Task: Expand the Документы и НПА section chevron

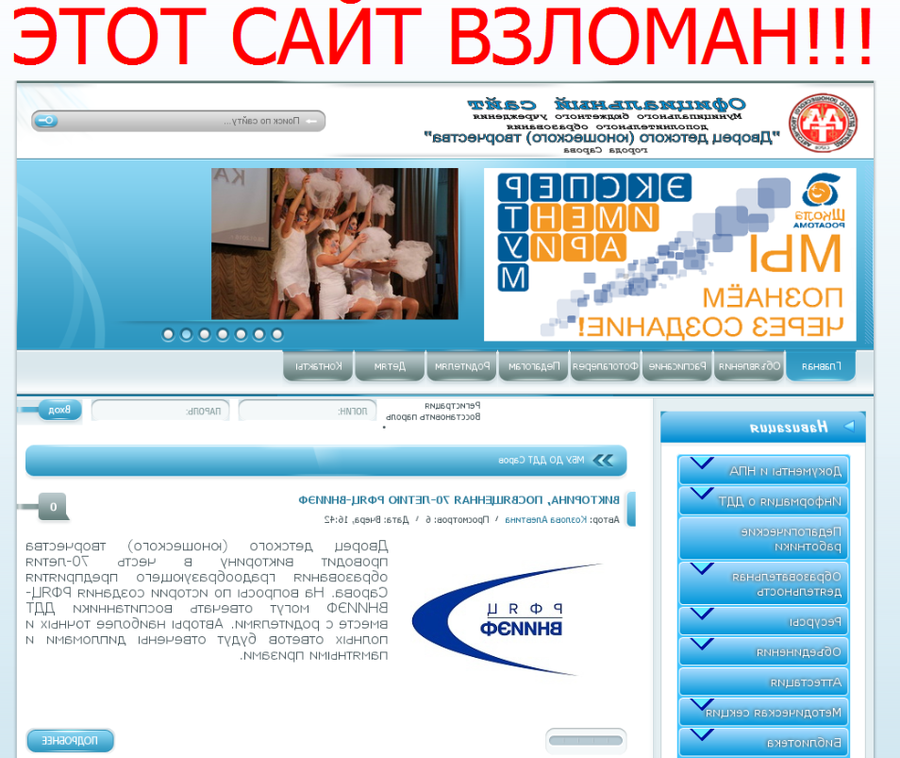Action: tap(702, 464)
